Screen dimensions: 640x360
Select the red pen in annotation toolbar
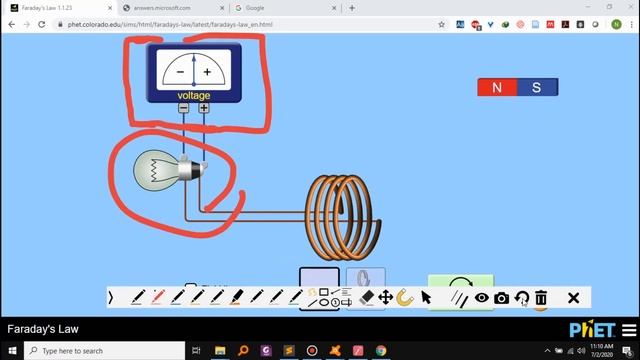[158, 298]
